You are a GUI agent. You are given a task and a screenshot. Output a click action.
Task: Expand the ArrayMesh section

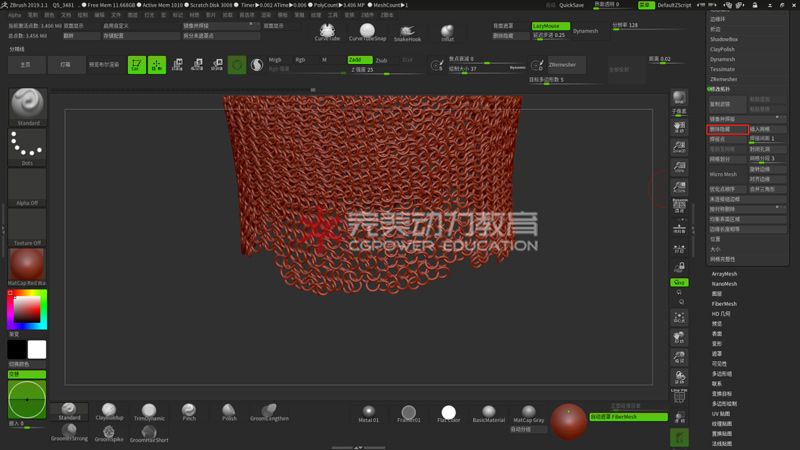point(724,274)
